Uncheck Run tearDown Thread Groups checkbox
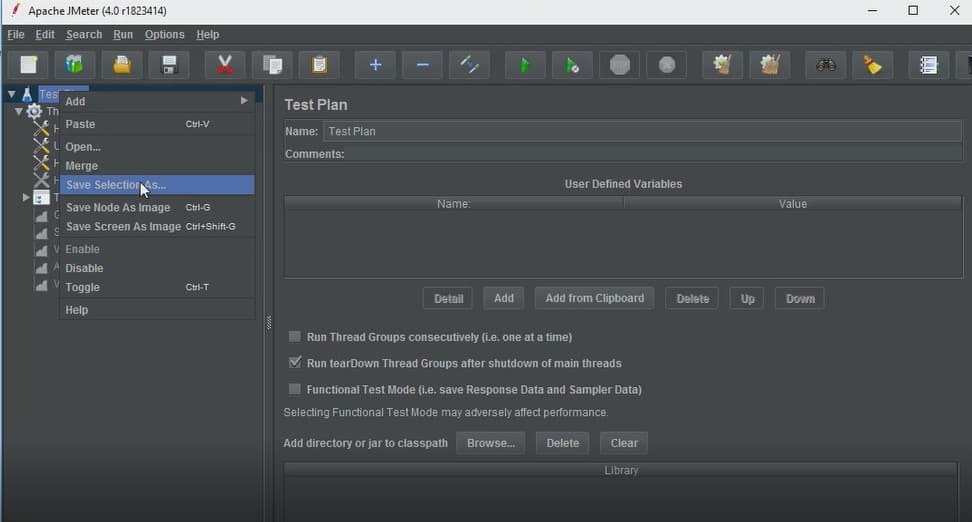This screenshot has height=522, width=972. (x=294, y=363)
